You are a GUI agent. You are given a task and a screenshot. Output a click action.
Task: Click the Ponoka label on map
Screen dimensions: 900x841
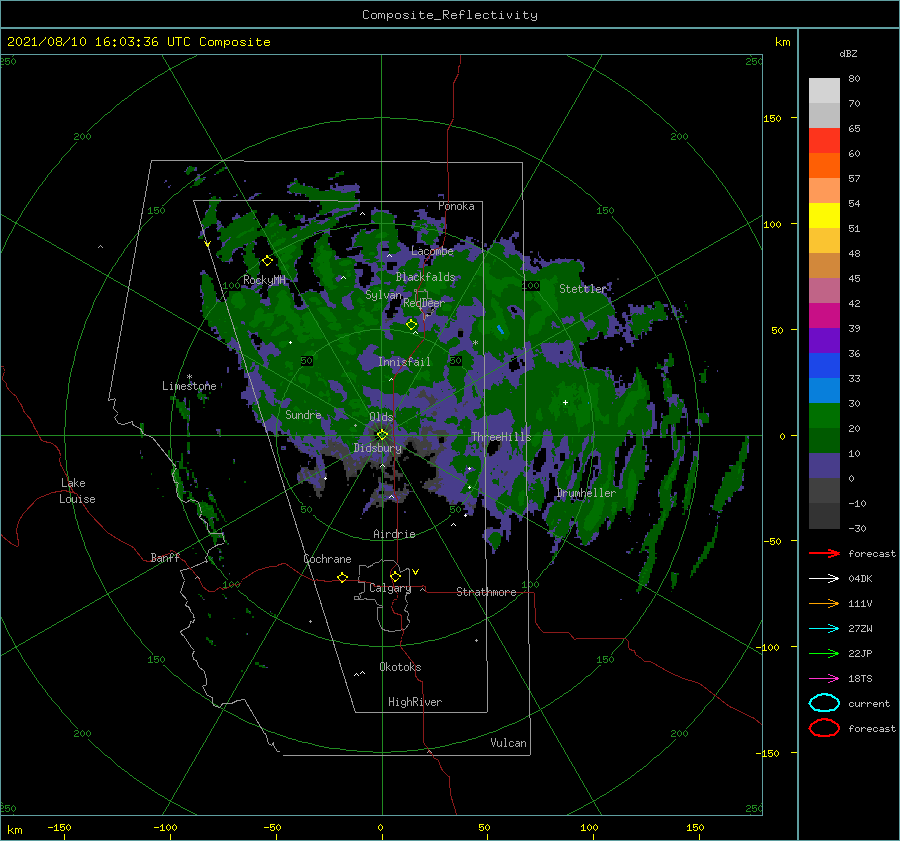(456, 206)
